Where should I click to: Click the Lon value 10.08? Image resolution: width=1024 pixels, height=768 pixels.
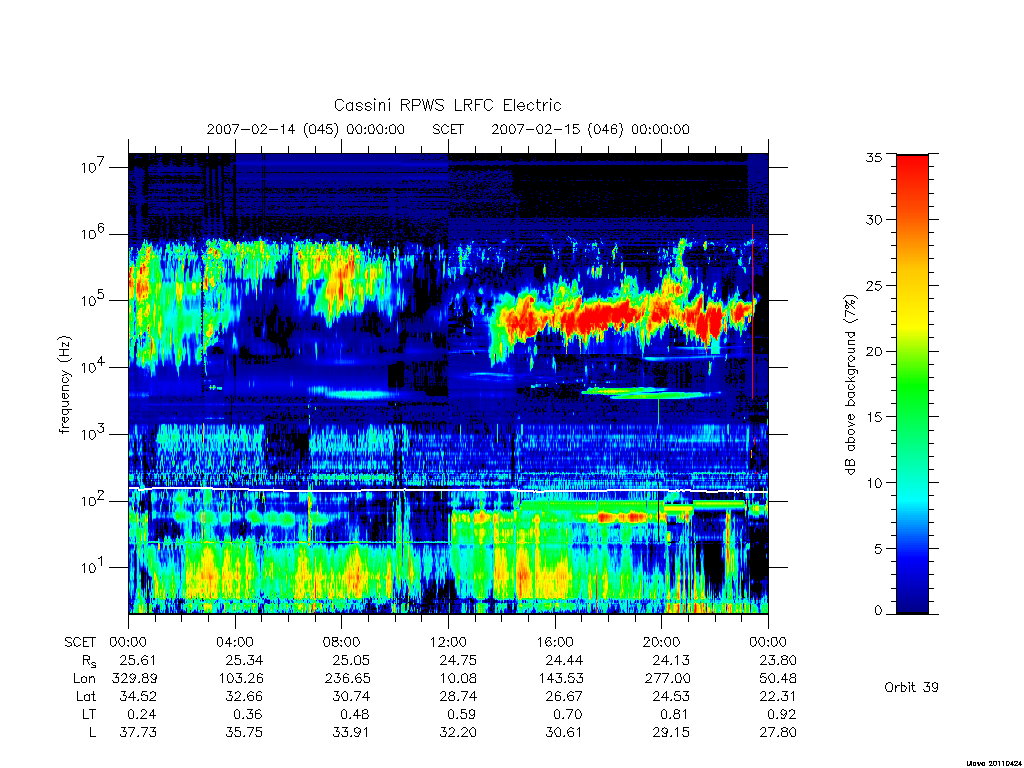tap(458, 679)
